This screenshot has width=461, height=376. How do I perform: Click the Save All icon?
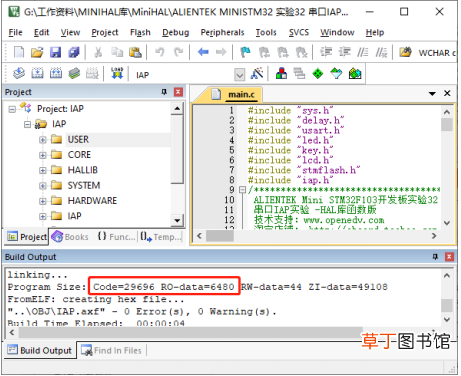coord(74,52)
